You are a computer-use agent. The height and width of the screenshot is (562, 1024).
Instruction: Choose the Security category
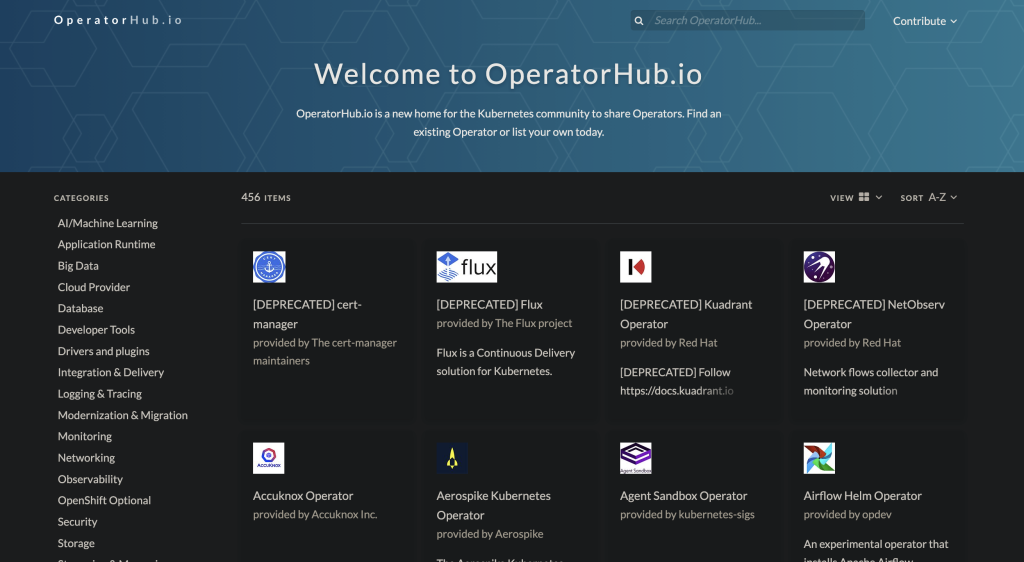(77, 522)
